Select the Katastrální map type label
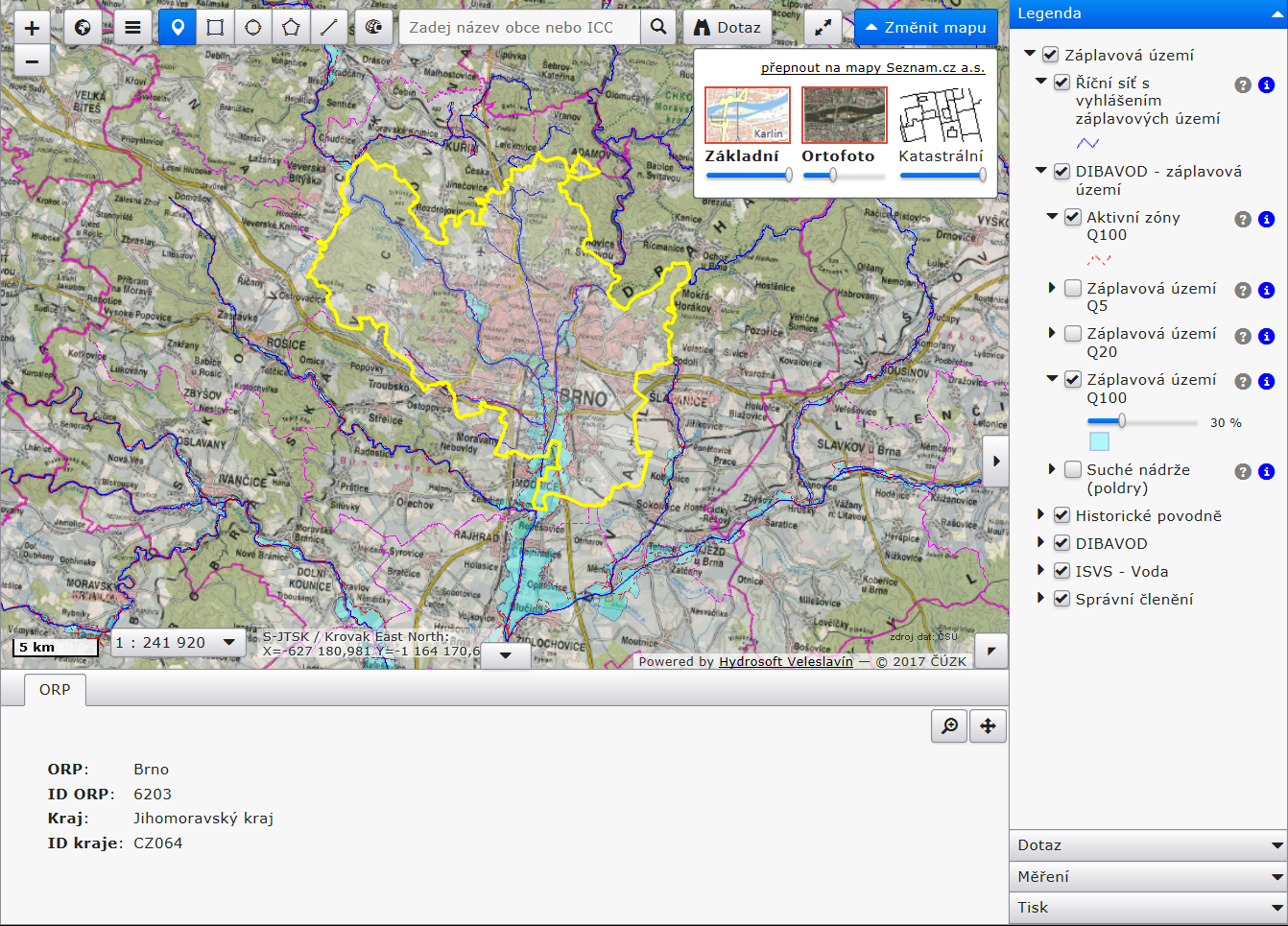 [x=941, y=155]
